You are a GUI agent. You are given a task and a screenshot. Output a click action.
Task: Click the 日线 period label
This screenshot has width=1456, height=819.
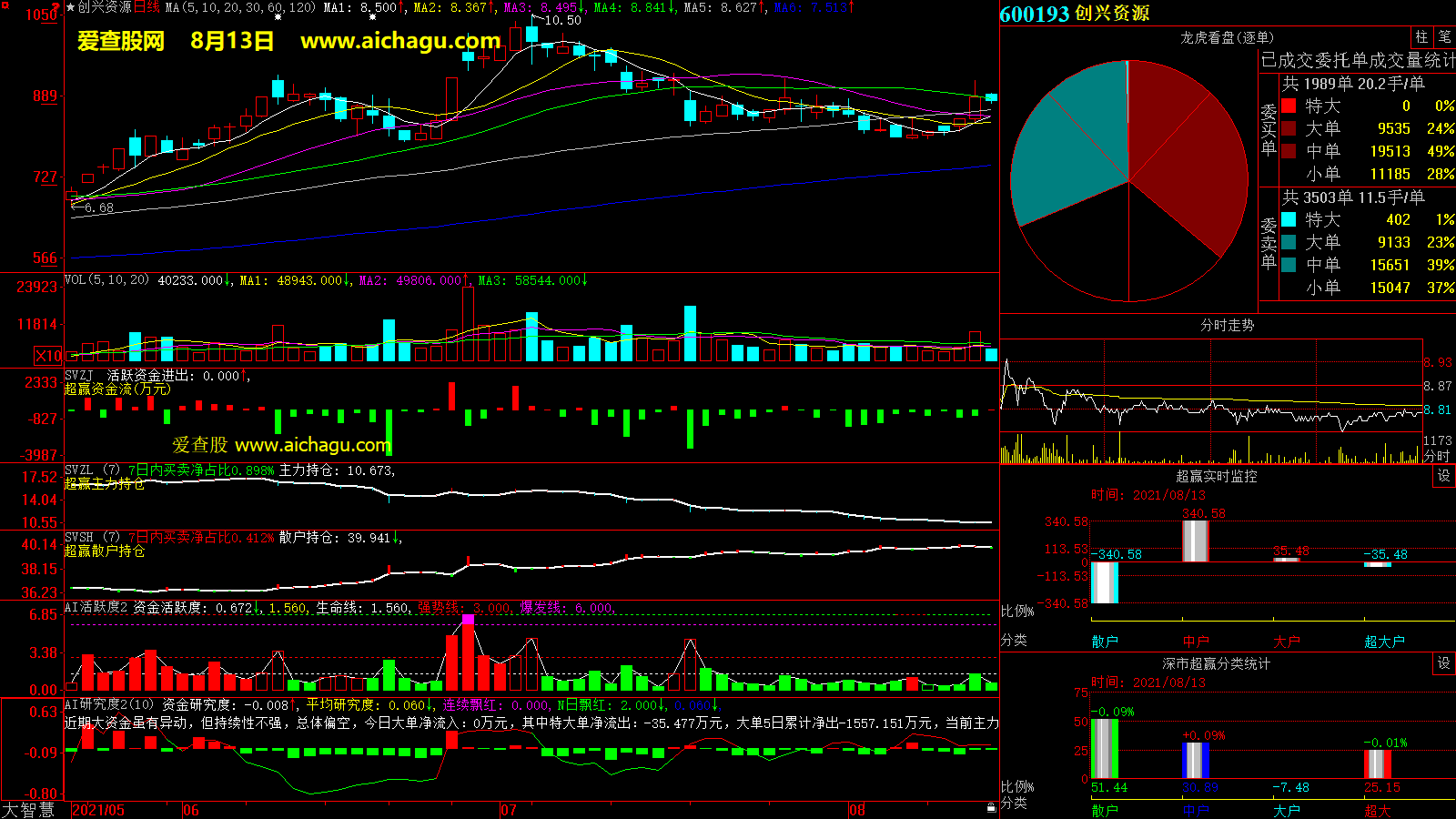tap(147, 7)
